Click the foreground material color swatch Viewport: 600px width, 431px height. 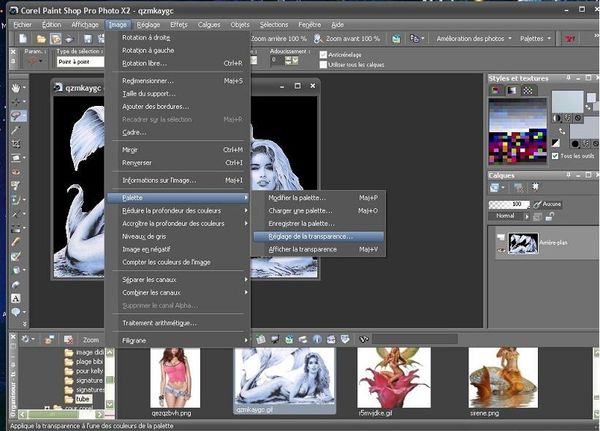click(567, 101)
